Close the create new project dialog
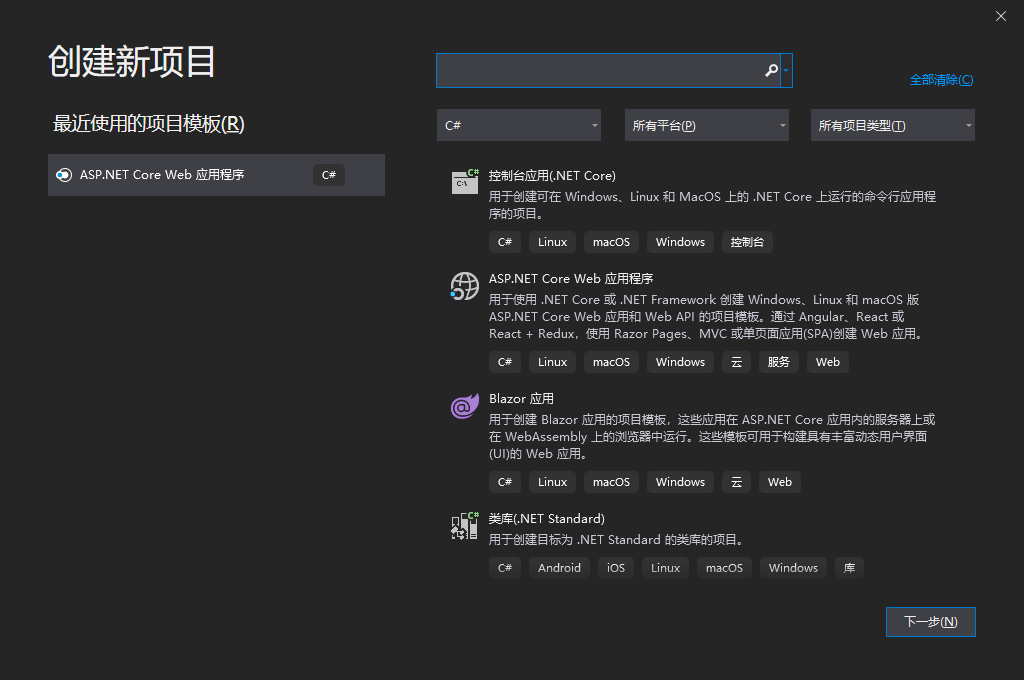This screenshot has width=1024, height=680. (x=1000, y=16)
